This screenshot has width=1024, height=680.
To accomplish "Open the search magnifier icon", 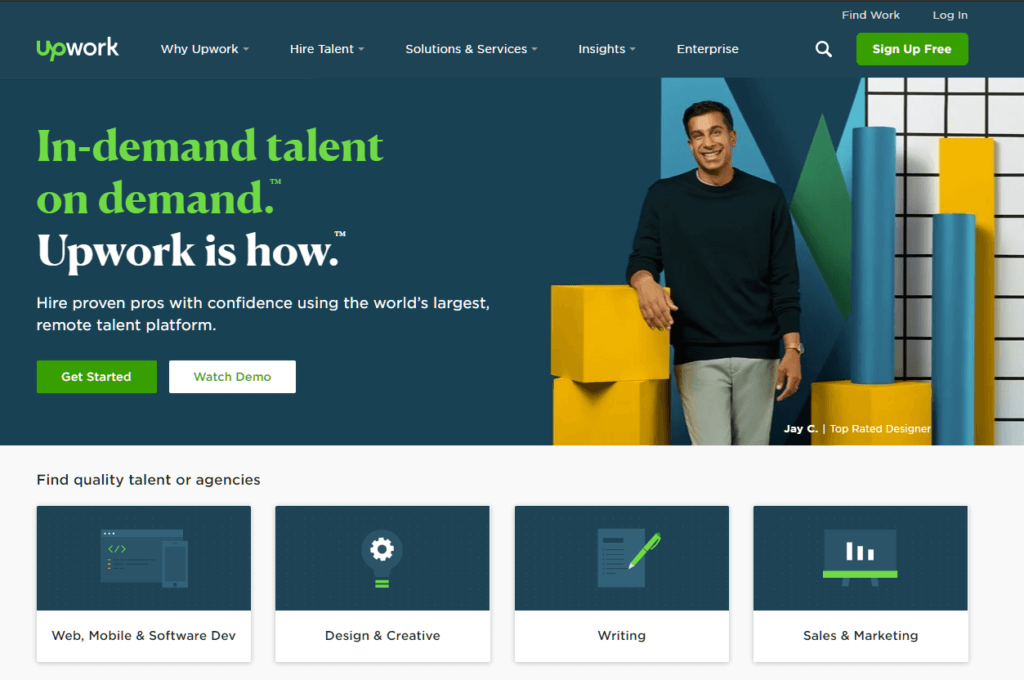I will click(x=824, y=49).
